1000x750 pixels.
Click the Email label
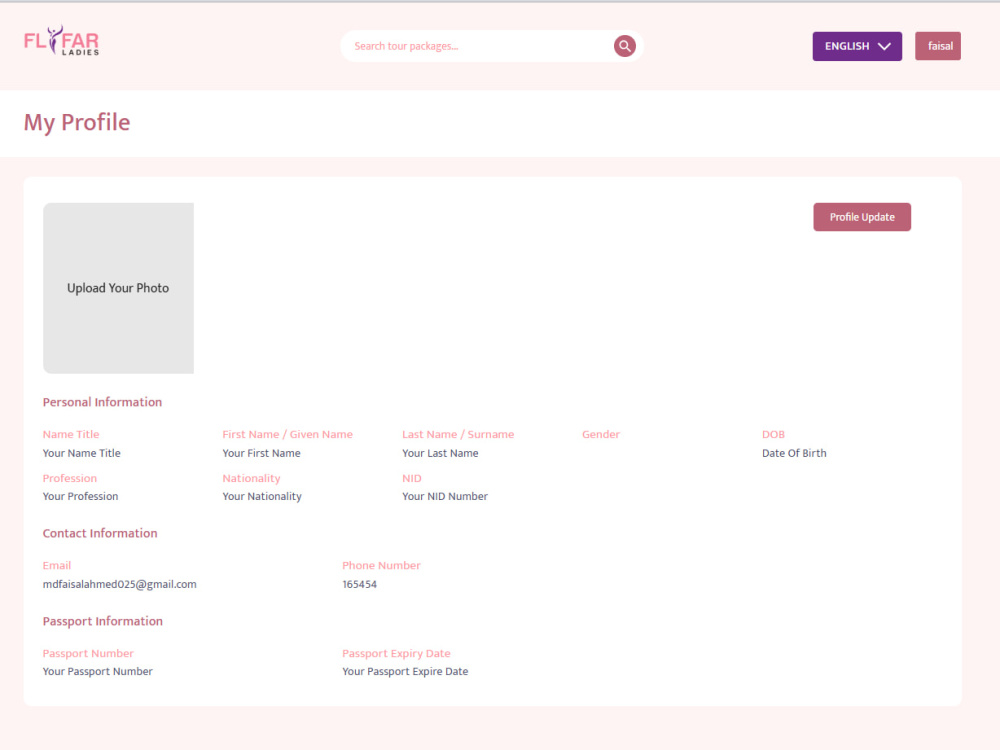(57, 566)
